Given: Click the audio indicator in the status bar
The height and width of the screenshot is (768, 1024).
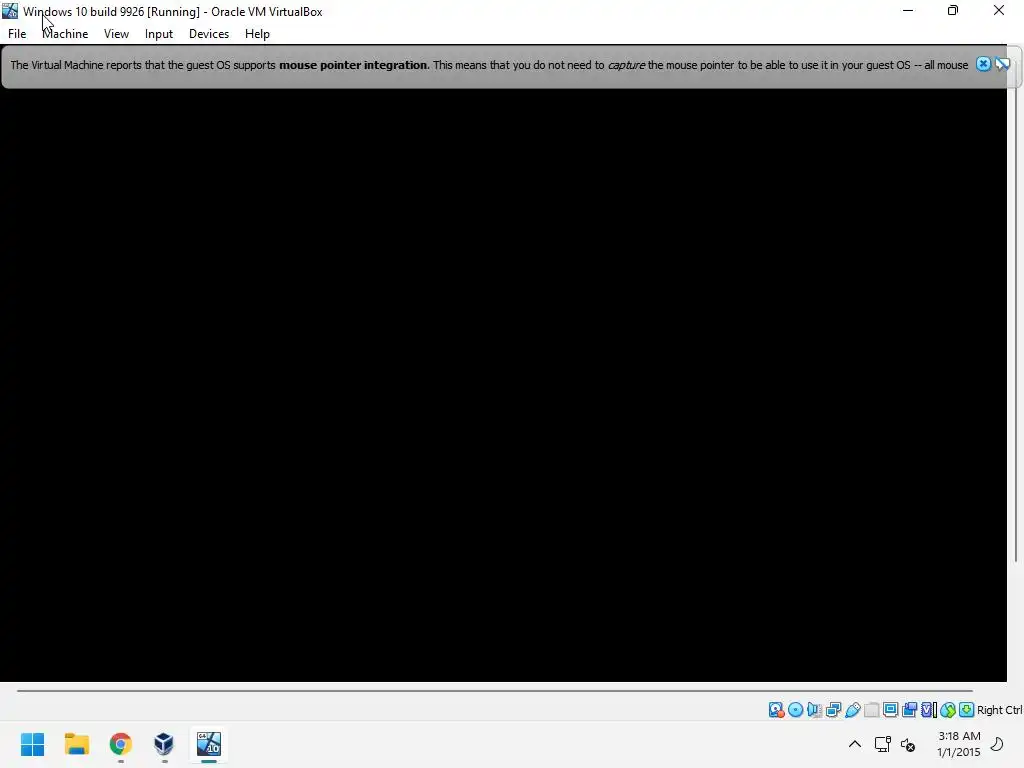Looking at the screenshot, I should (x=814, y=710).
